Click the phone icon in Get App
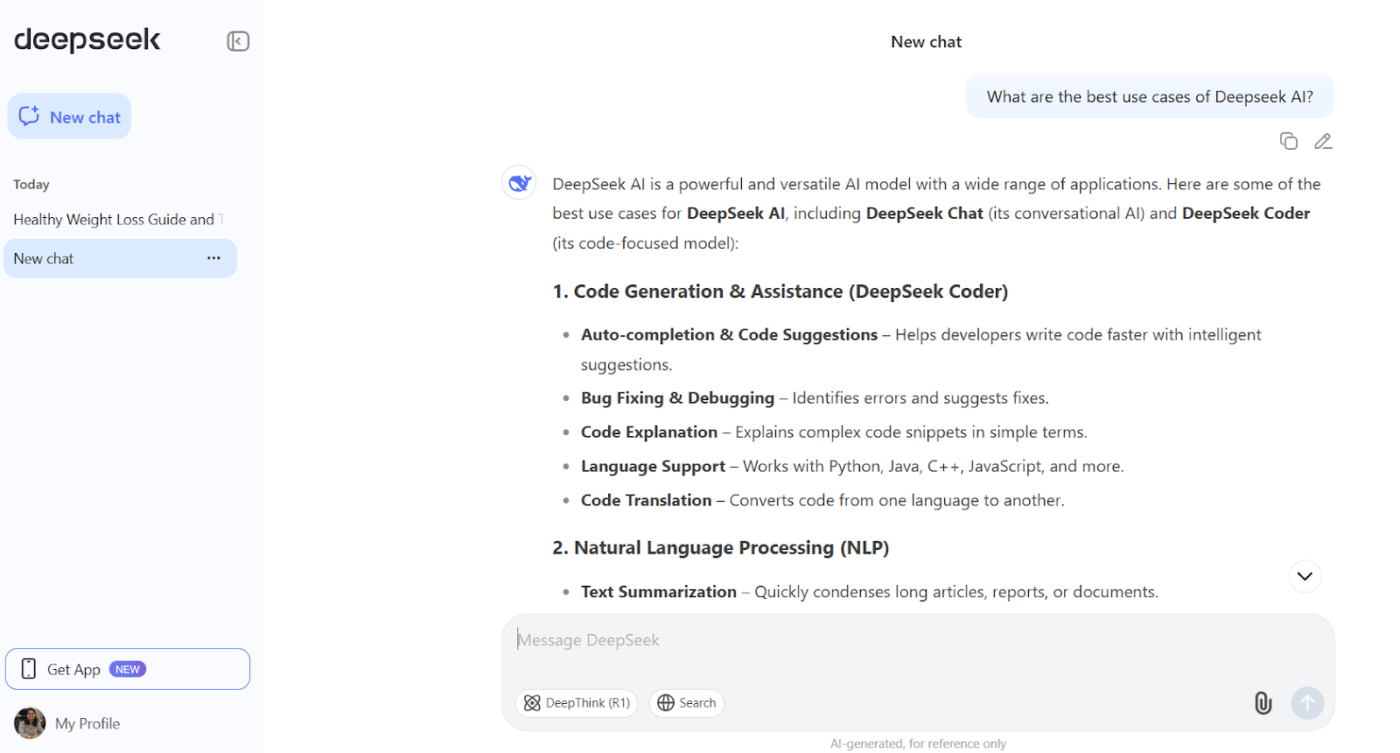 [x=29, y=669]
